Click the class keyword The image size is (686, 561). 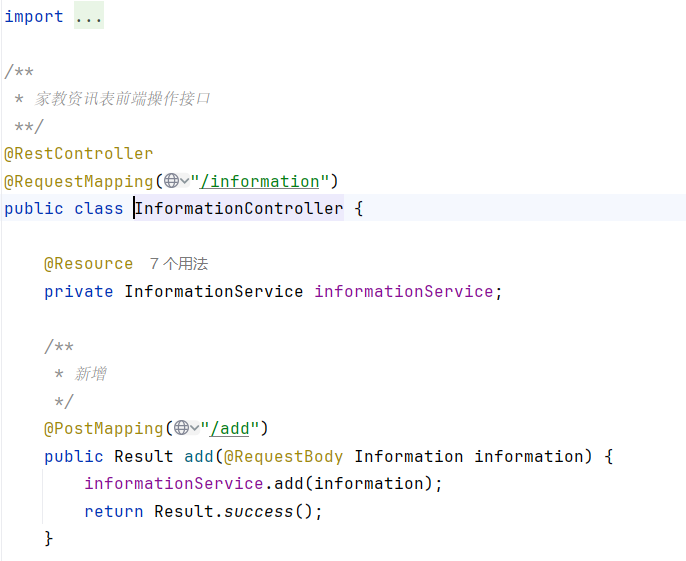coord(99,208)
